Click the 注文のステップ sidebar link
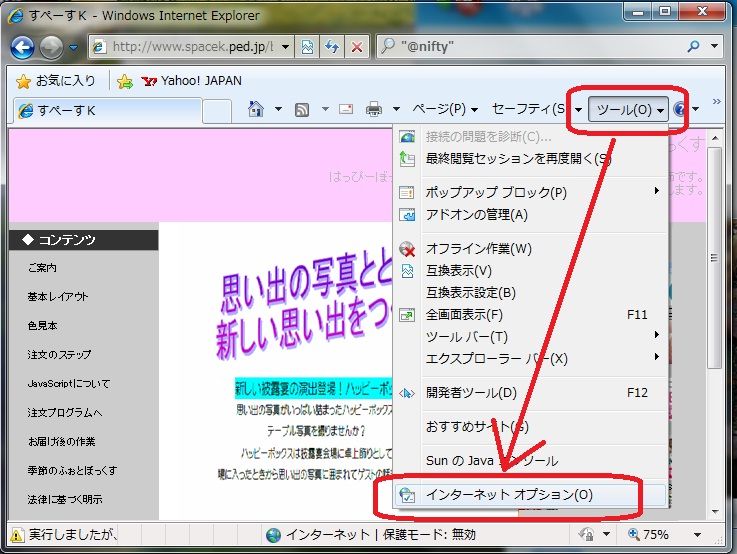 coord(60,355)
